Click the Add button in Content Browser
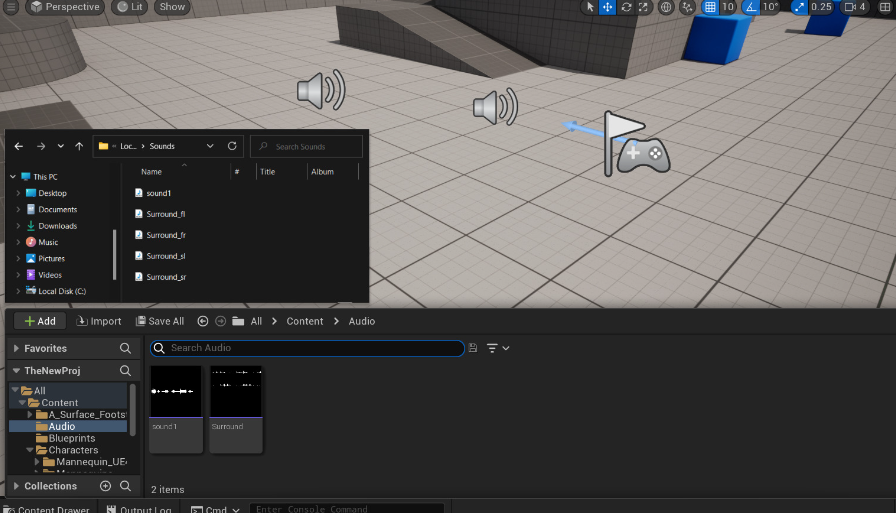 point(40,321)
